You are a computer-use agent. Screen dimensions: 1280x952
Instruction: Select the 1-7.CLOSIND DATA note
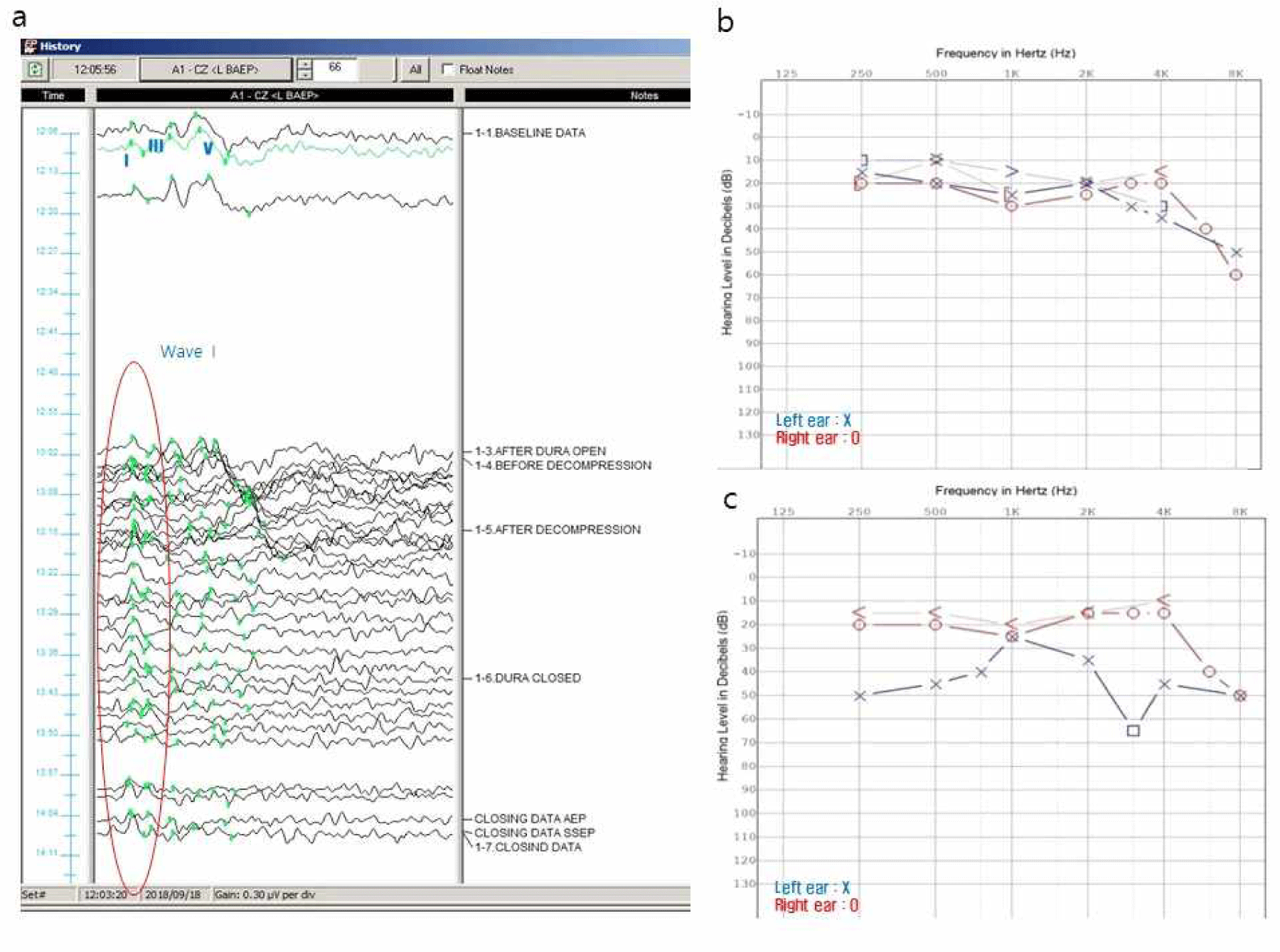(x=528, y=847)
